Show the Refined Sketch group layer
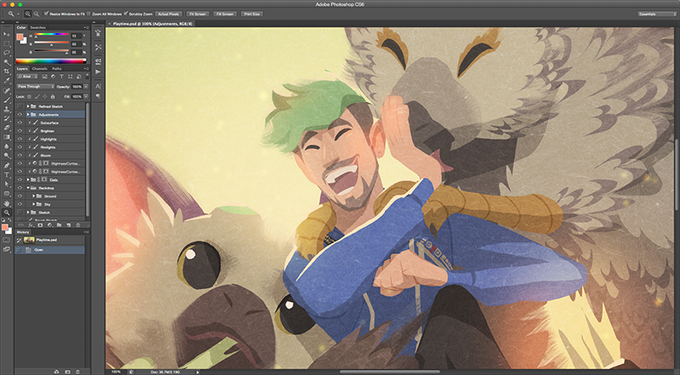This screenshot has height=375, width=680. pyautogui.click(x=20, y=106)
